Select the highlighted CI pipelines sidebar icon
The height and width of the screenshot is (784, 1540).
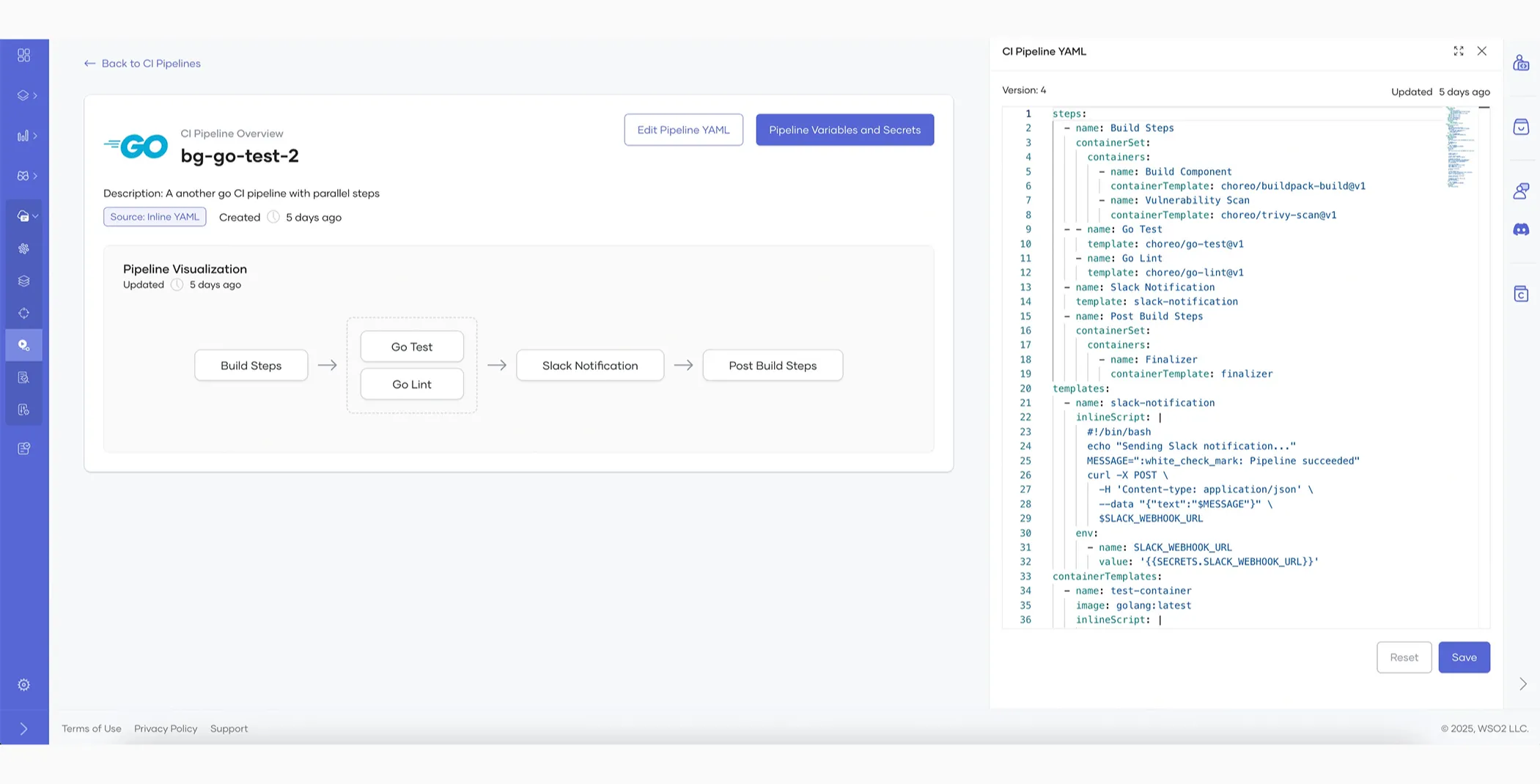(23, 345)
